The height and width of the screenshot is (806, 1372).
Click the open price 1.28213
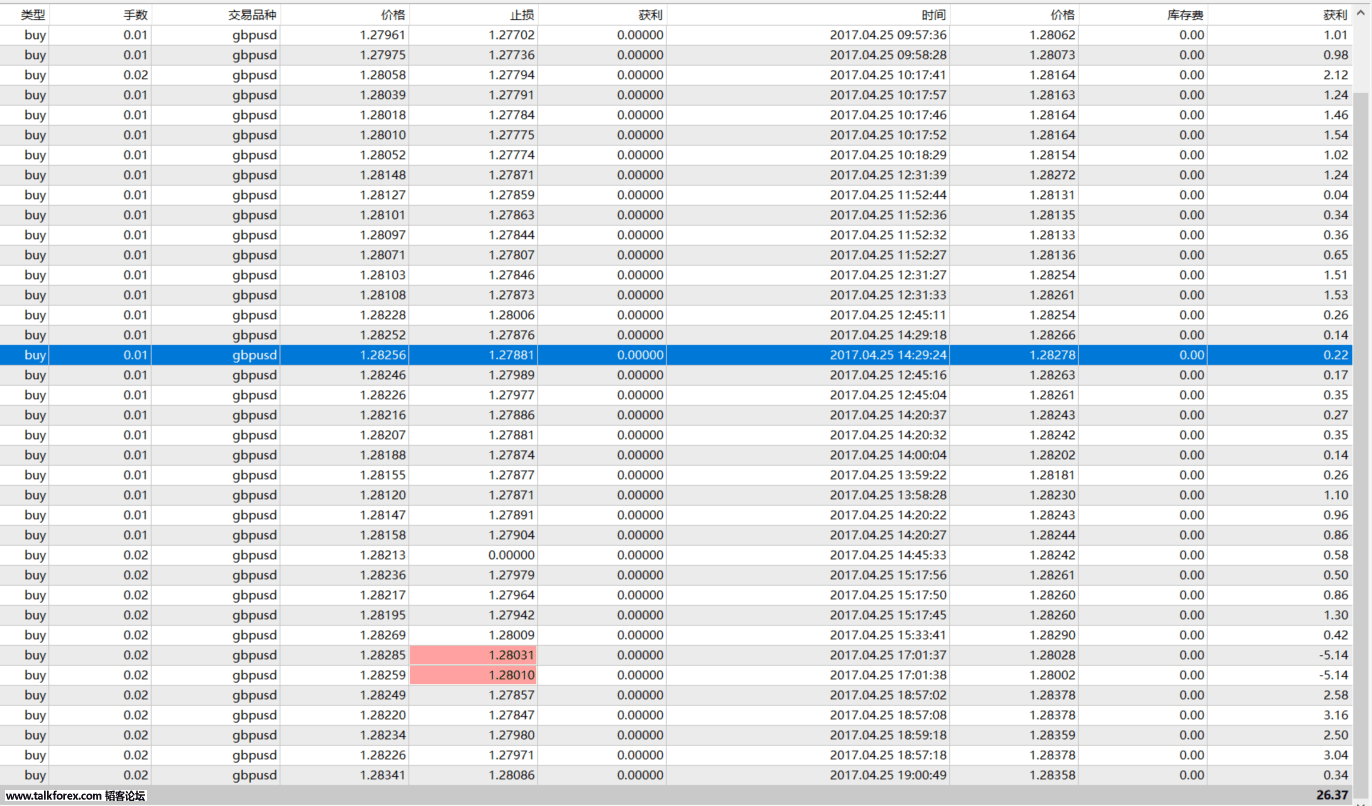pyautogui.click(x=382, y=555)
